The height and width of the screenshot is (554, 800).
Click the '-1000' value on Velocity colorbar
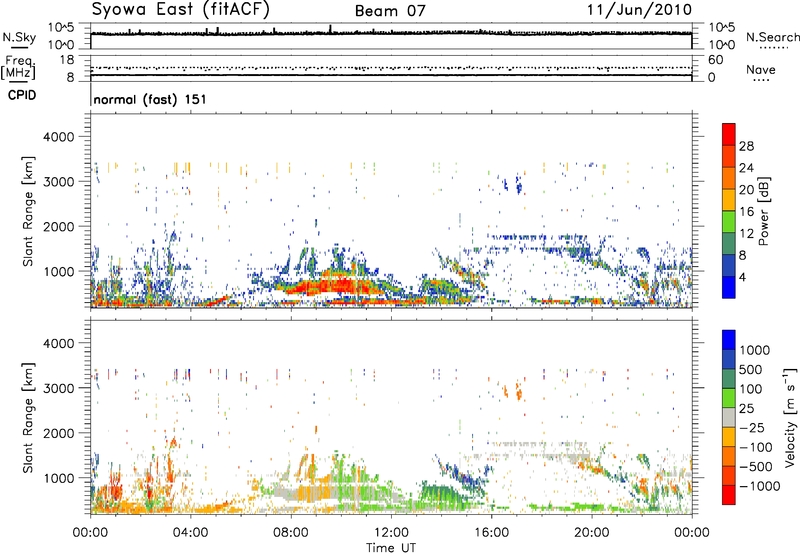click(759, 486)
